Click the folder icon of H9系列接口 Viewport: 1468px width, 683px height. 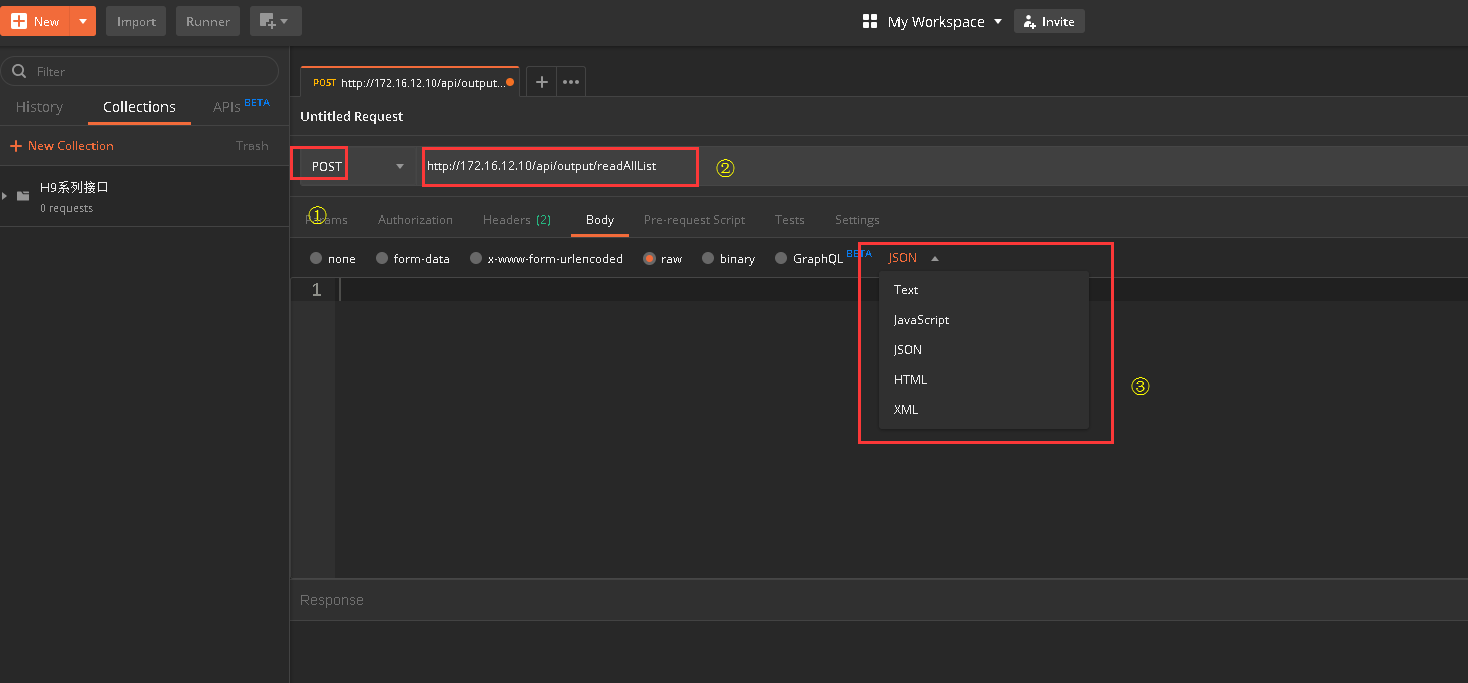coord(23,196)
